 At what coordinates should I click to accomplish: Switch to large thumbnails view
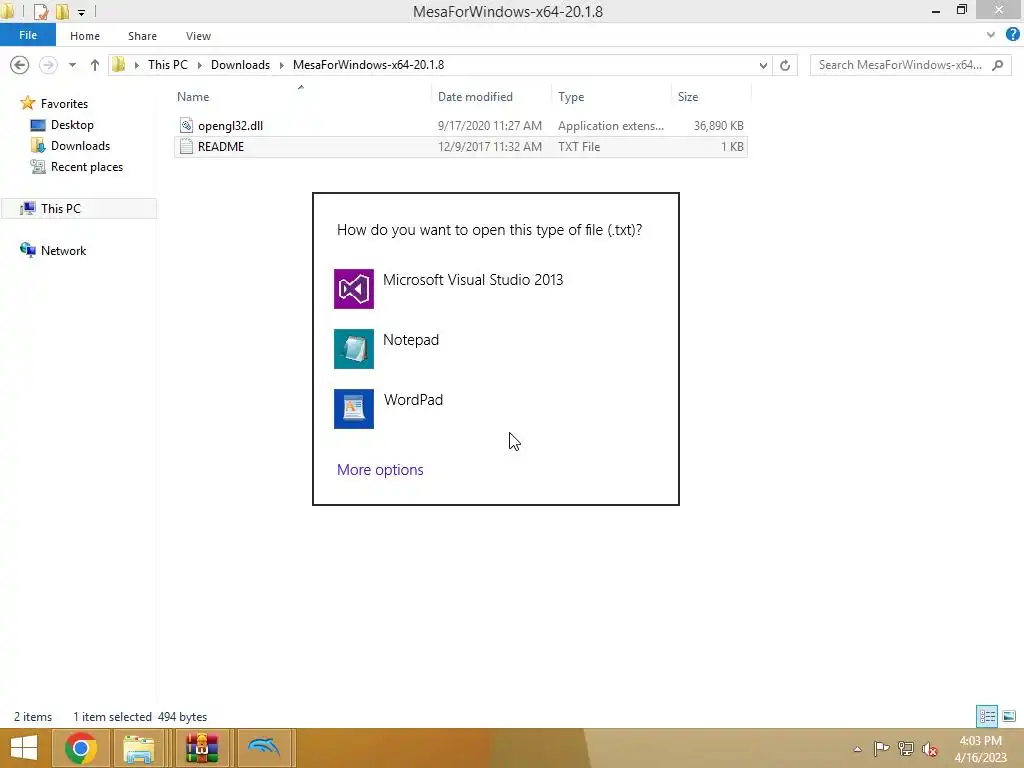pos(1009,716)
